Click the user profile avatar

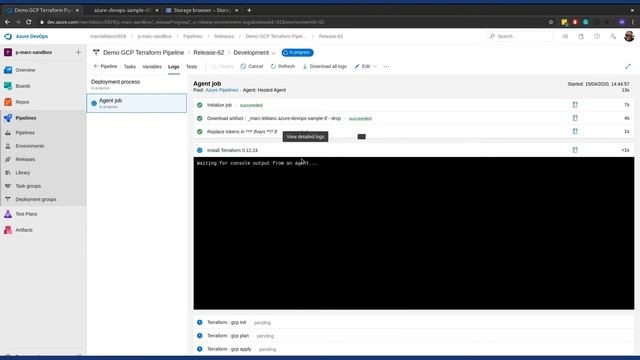(629, 36)
